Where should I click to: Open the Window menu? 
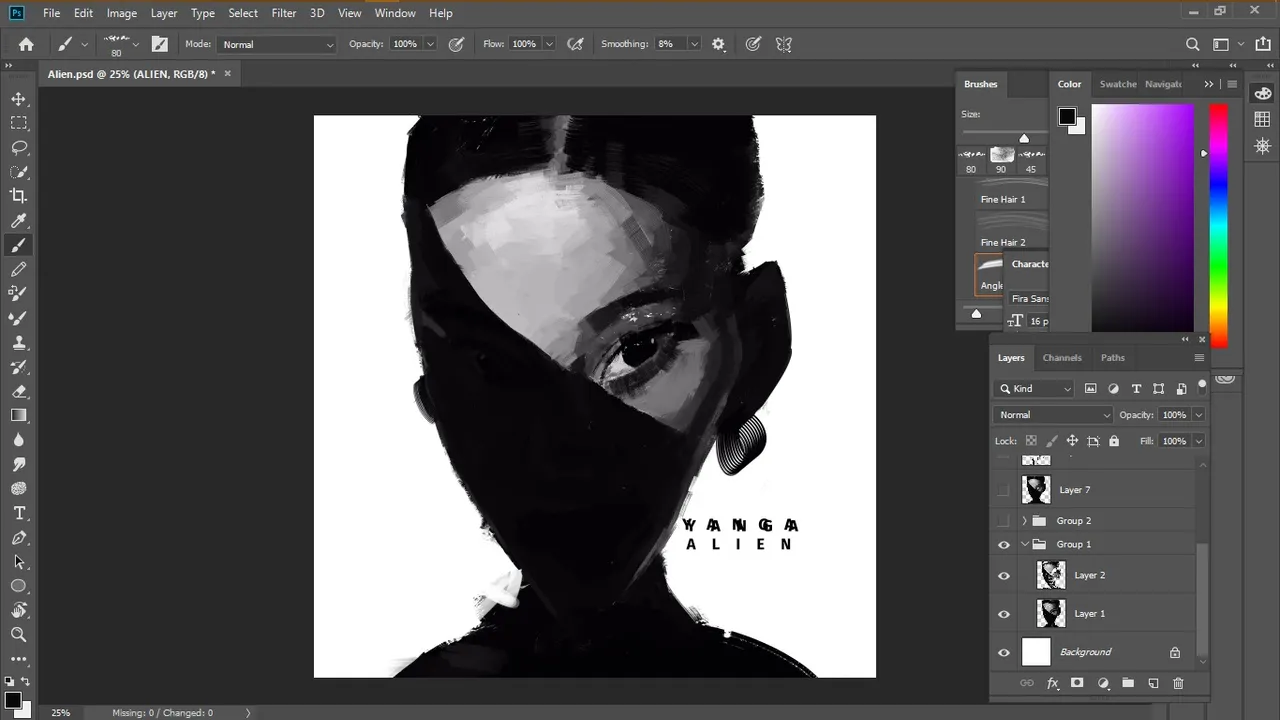tap(395, 13)
